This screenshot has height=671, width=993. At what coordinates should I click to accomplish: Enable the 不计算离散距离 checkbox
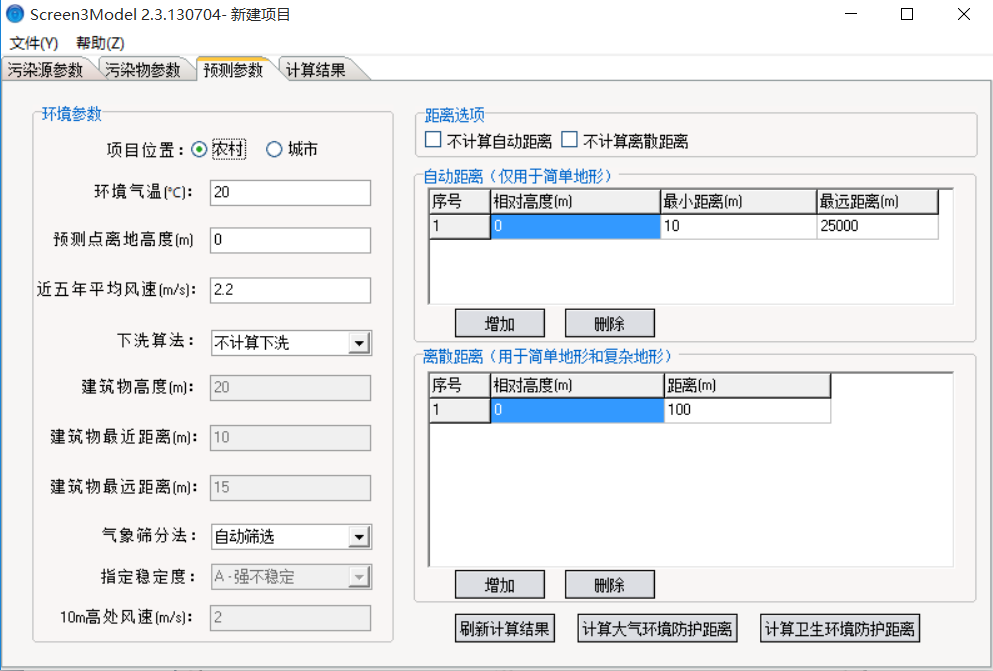(570, 140)
